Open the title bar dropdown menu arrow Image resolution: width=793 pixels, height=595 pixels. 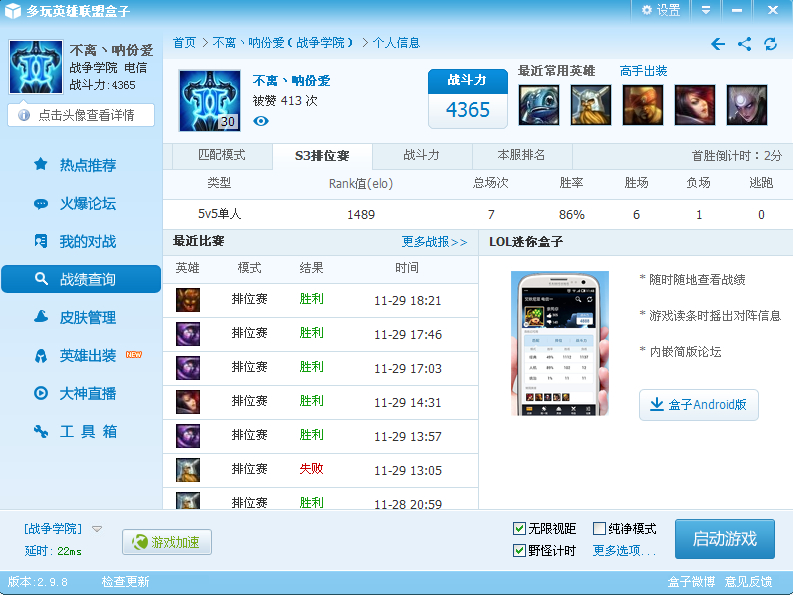[706, 10]
